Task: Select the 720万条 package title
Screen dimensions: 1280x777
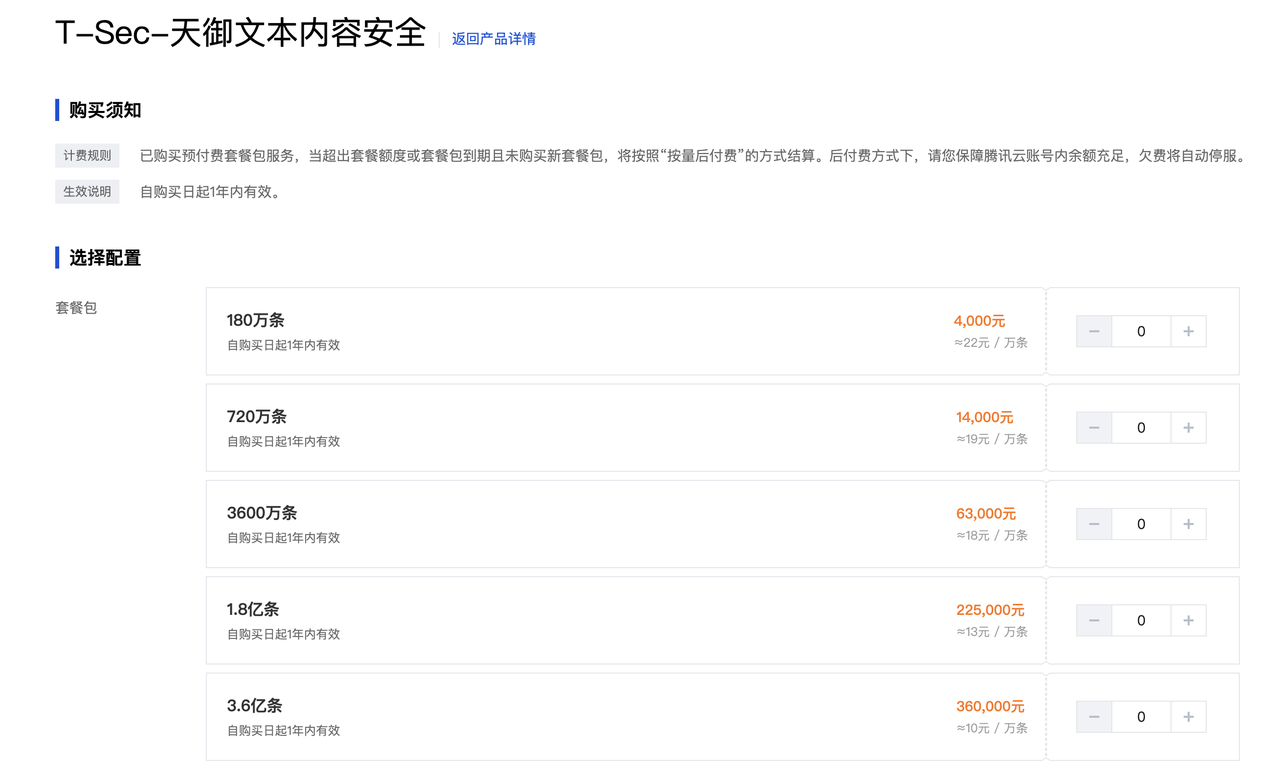Action: coord(257,417)
